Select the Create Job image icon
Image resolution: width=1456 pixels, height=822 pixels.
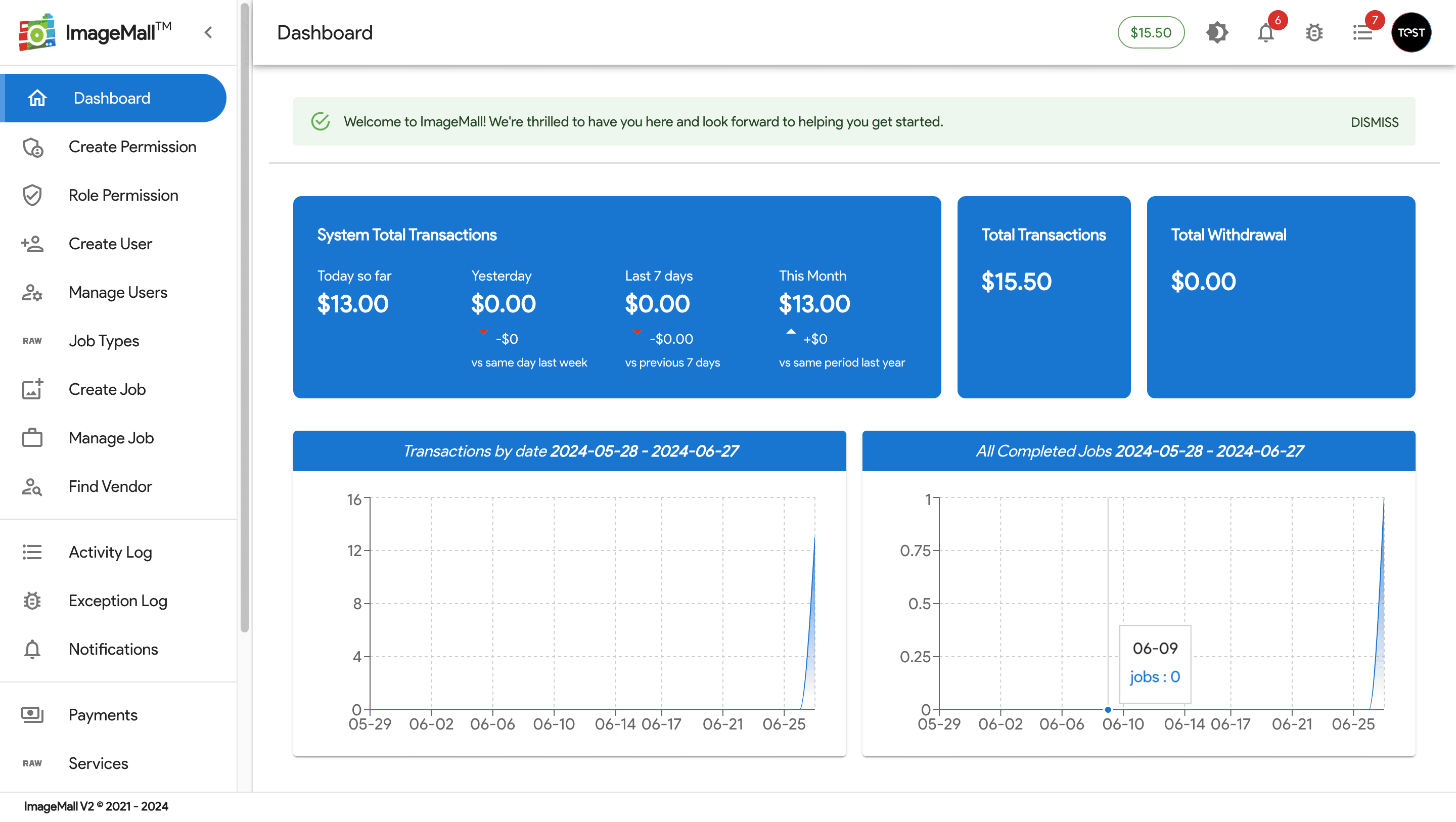(x=32, y=390)
